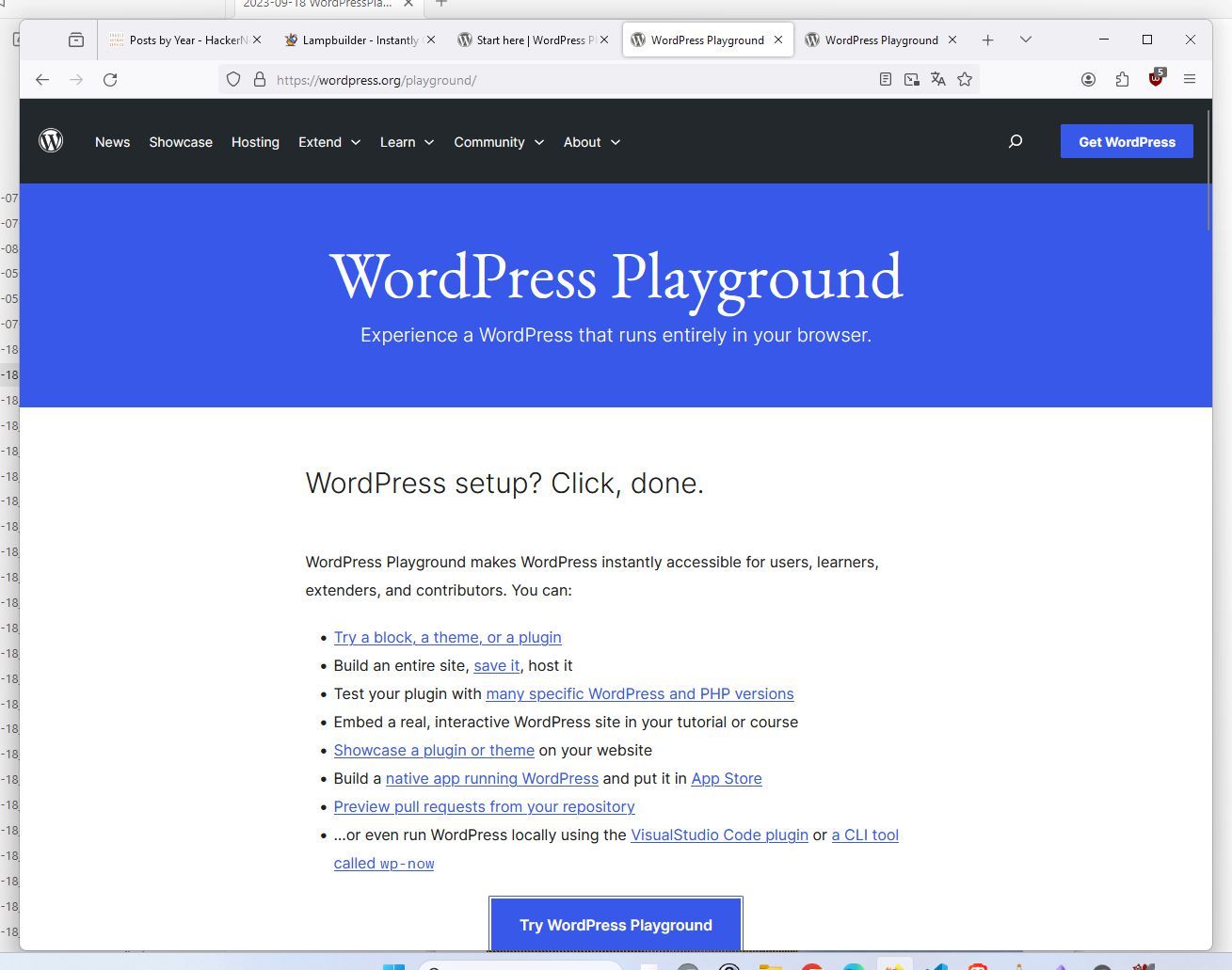Open Showcase in the site navigation
This screenshot has width=1232, height=970.
[x=181, y=142]
